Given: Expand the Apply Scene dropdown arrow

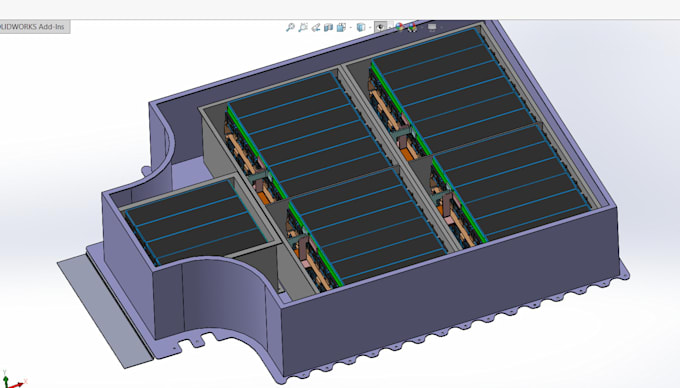Looking at the screenshot, I should point(422,27).
